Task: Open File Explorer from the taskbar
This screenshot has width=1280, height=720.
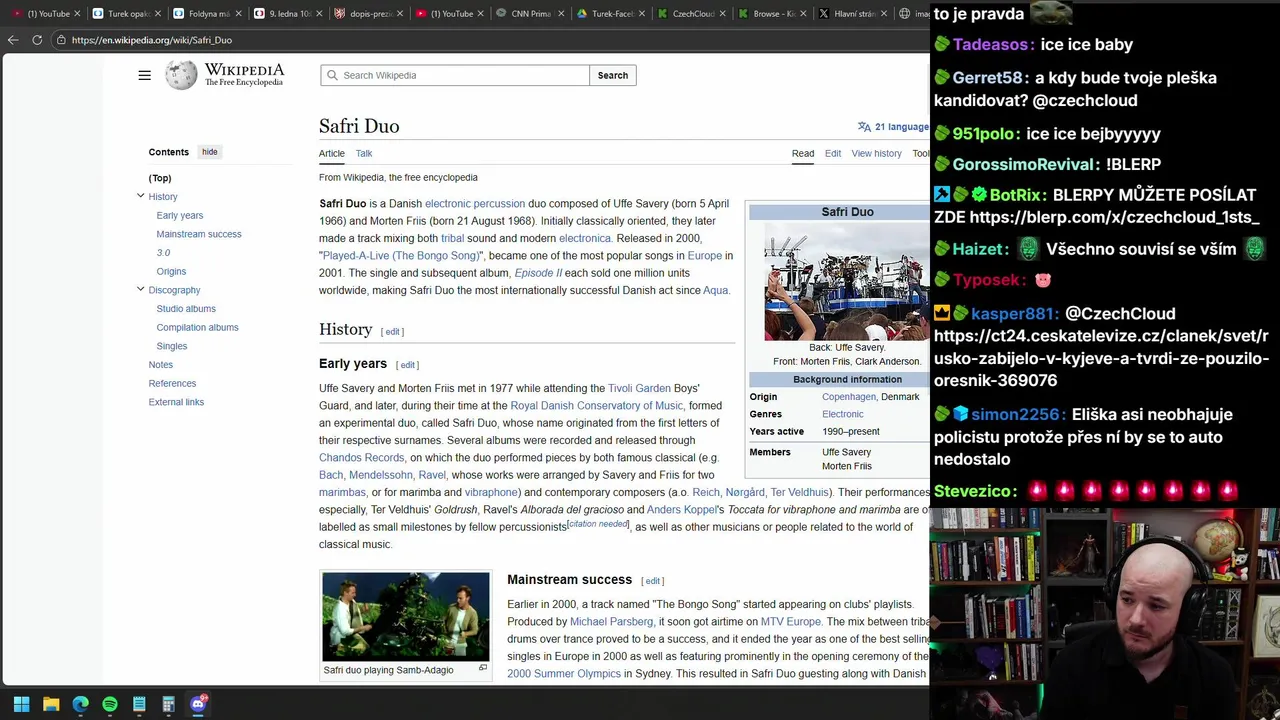Action: (x=51, y=704)
